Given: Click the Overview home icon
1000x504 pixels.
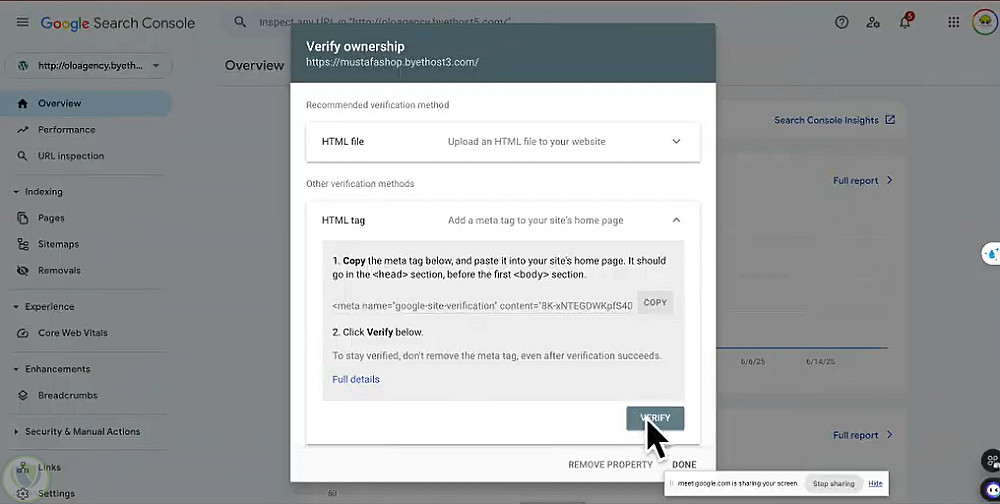Looking at the screenshot, I should [x=23, y=103].
